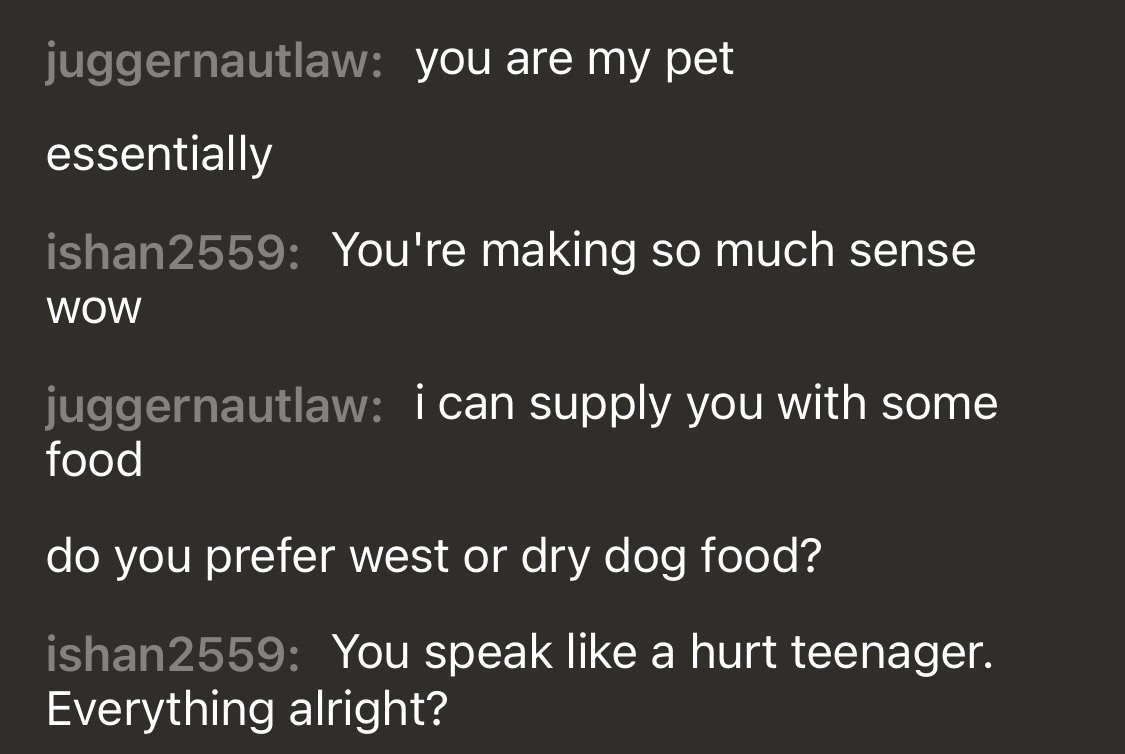Click the word "wow"
This screenshot has height=754, width=1125.
point(94,309)
